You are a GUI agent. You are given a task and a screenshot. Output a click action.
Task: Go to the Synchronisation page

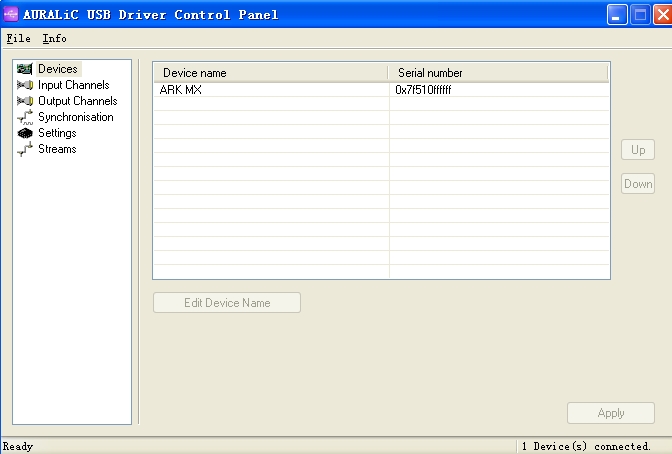76,117
